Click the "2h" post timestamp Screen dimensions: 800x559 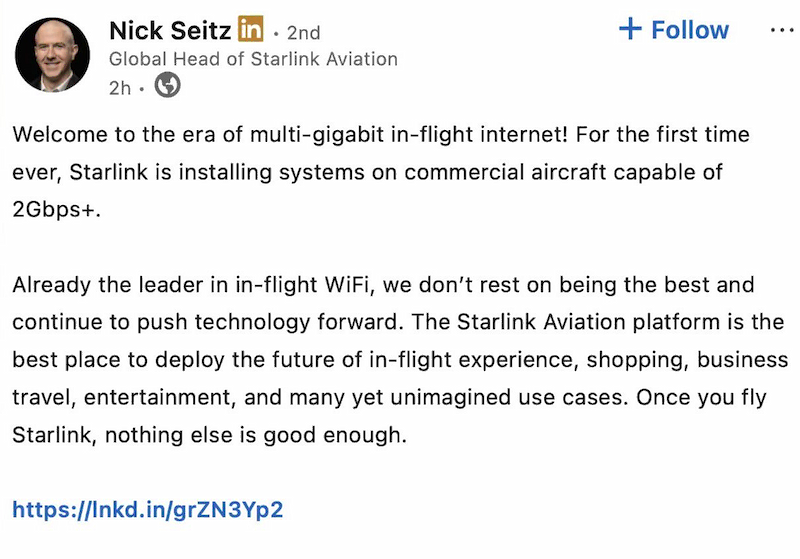pyautogui.click(x=119, y=88)
